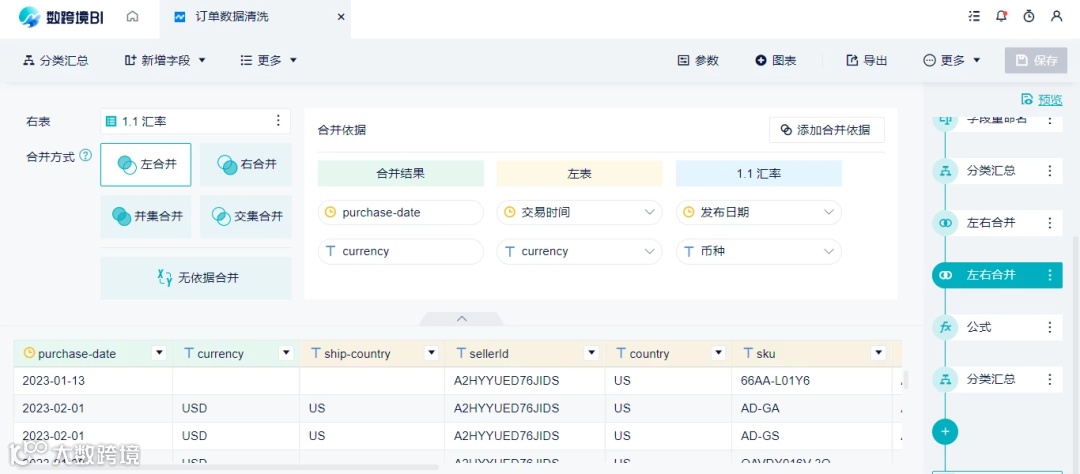Switch to the 订单数据清洗 tab
Screen dimensions: 1080x474
pyautogui.click(x=255, y=17)
